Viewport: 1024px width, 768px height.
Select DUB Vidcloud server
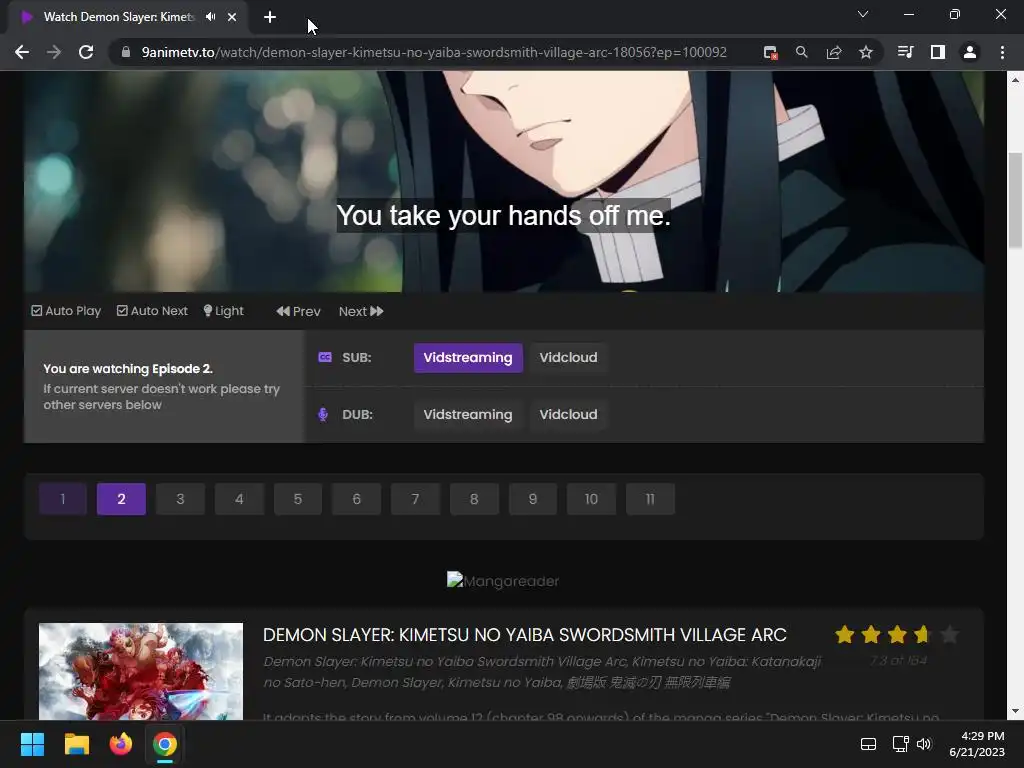coord(568,415)
